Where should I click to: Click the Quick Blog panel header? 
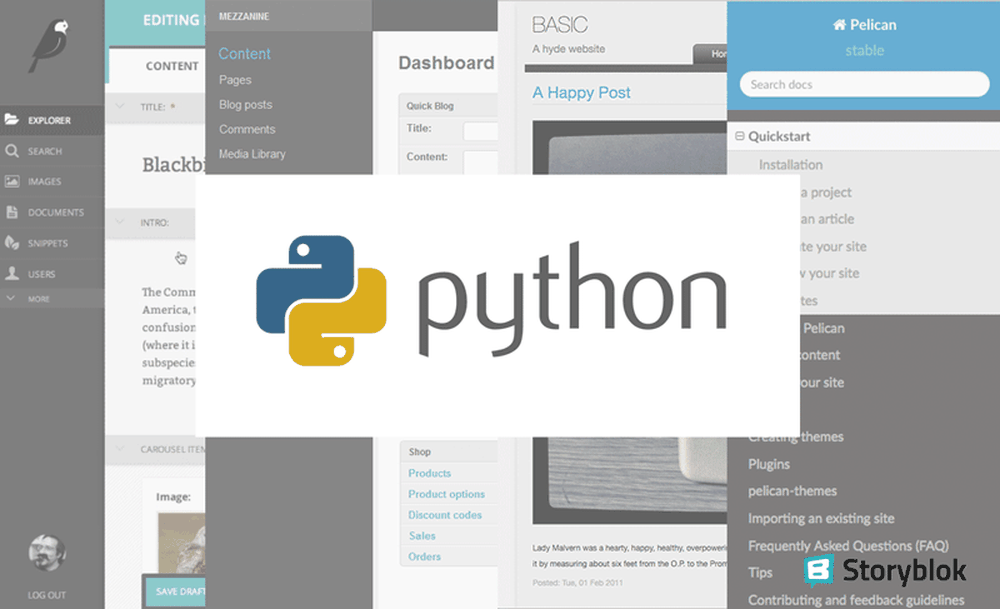coord(448,106)
